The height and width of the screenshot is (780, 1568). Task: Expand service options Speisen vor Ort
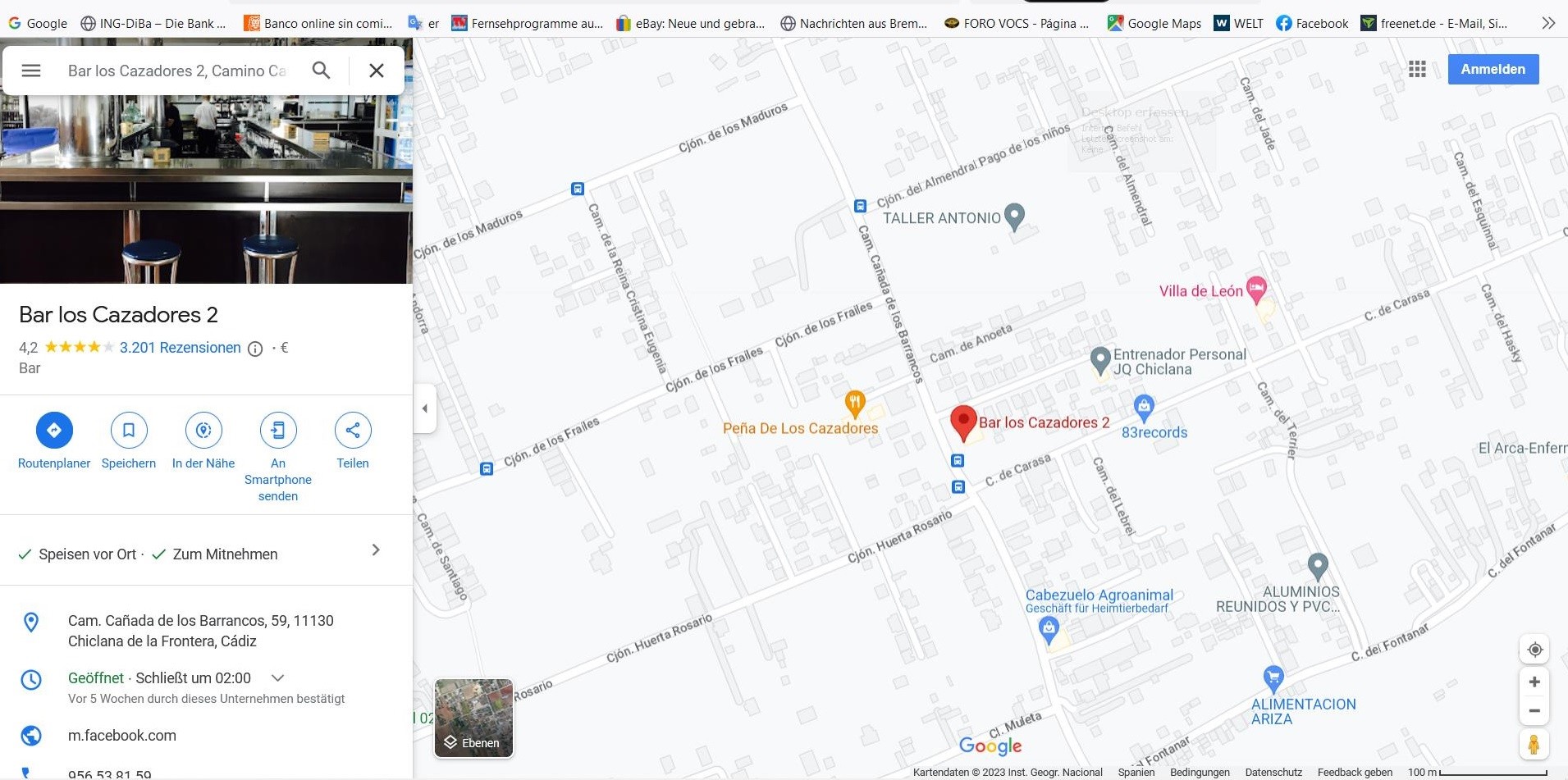[x=376, y=550]
